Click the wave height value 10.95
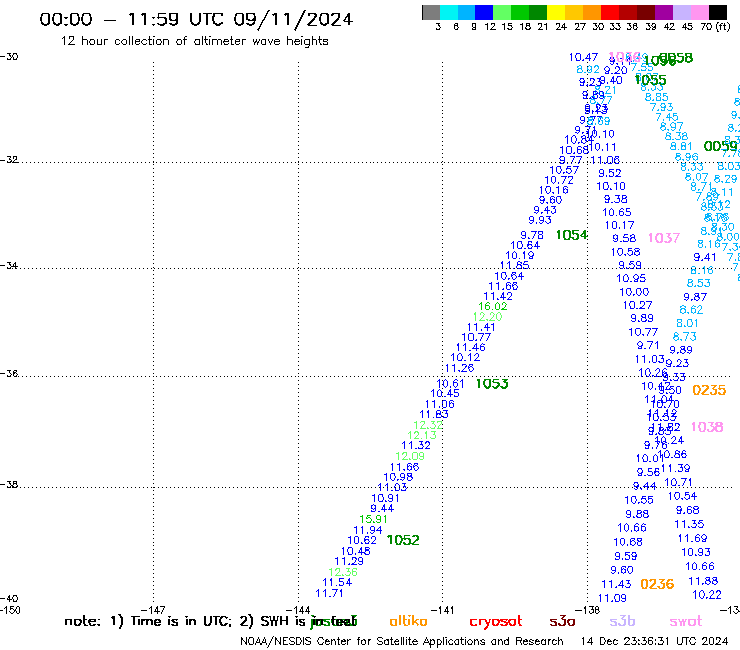 point(631,279)
